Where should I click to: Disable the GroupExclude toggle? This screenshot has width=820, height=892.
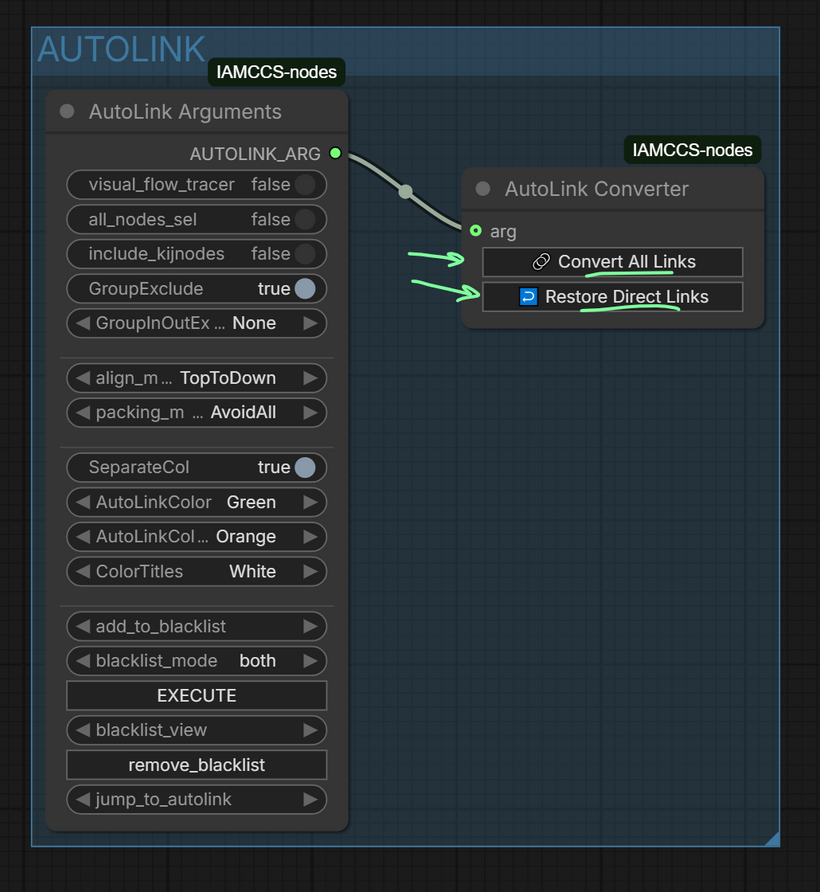305,289
